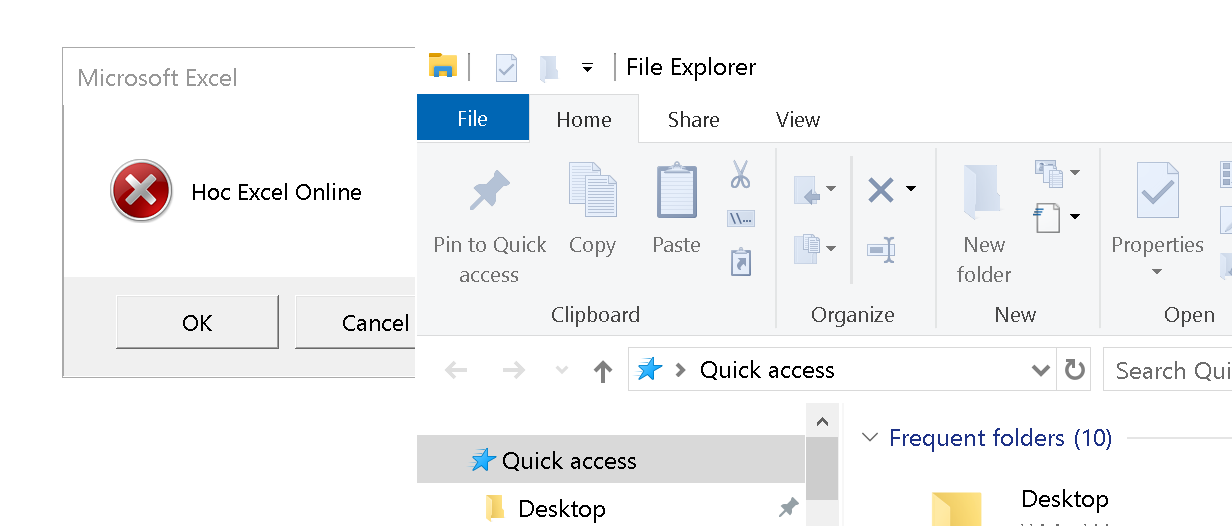Go back with the Back arrow
The image size is (1232, 526).
point(456,370)
